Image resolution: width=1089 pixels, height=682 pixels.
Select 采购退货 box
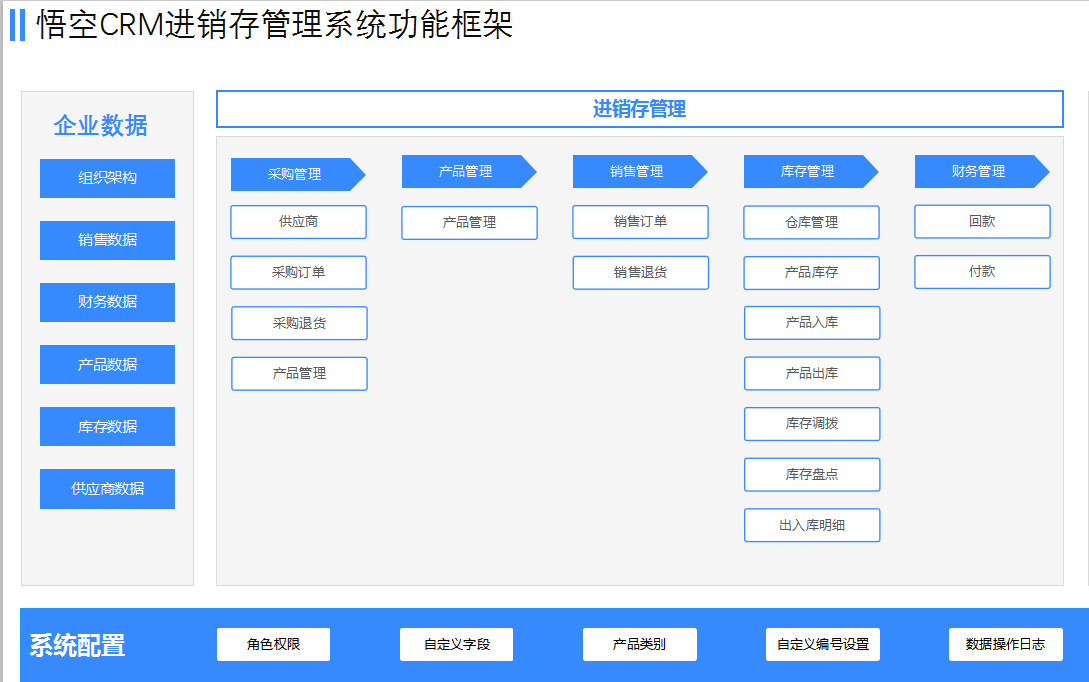pos(299,324)
